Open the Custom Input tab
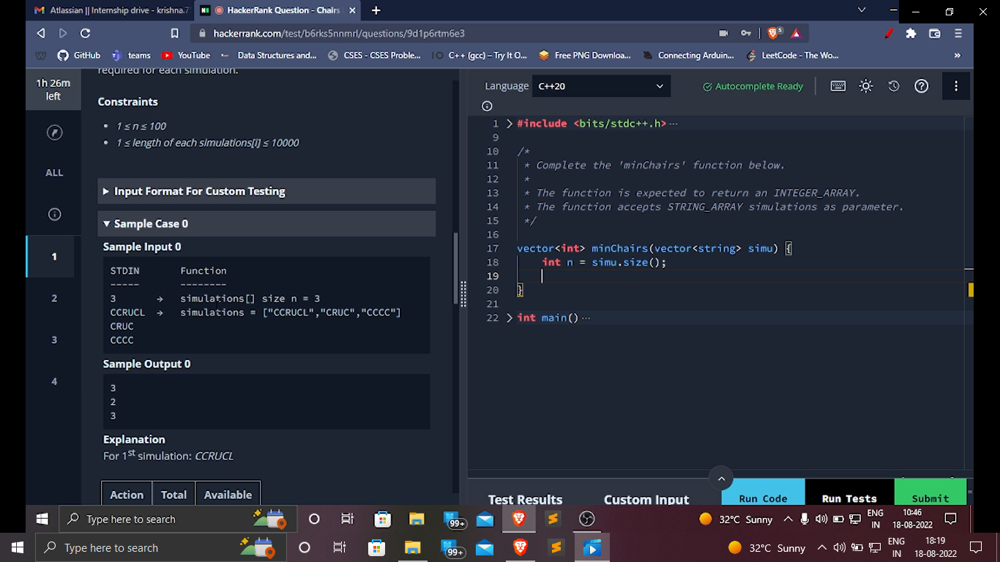Image resolution: width=1000 pixels, height=562 pixels. point(646,499)
